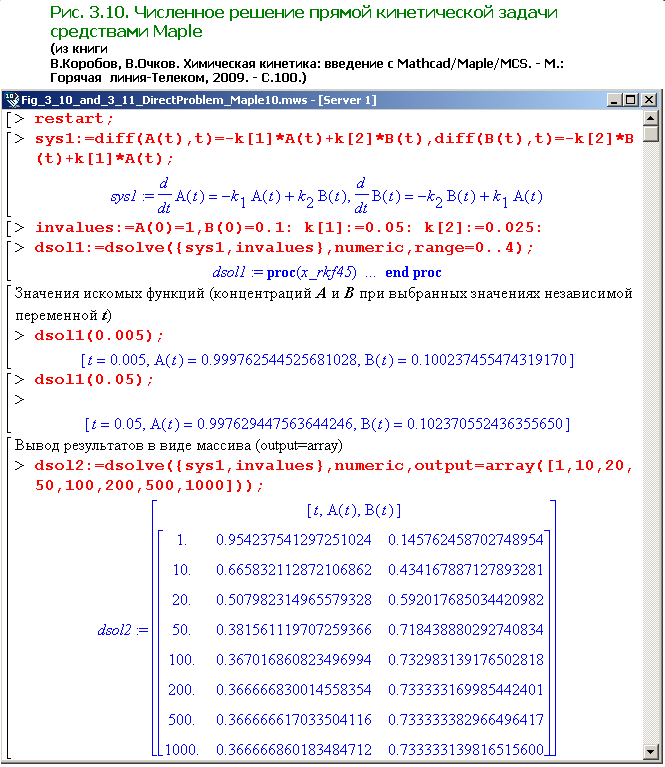Click the sys1:=diff(A(t),t) input line
The width and height of the screenshot is (665, 767).
pos(334,149)
